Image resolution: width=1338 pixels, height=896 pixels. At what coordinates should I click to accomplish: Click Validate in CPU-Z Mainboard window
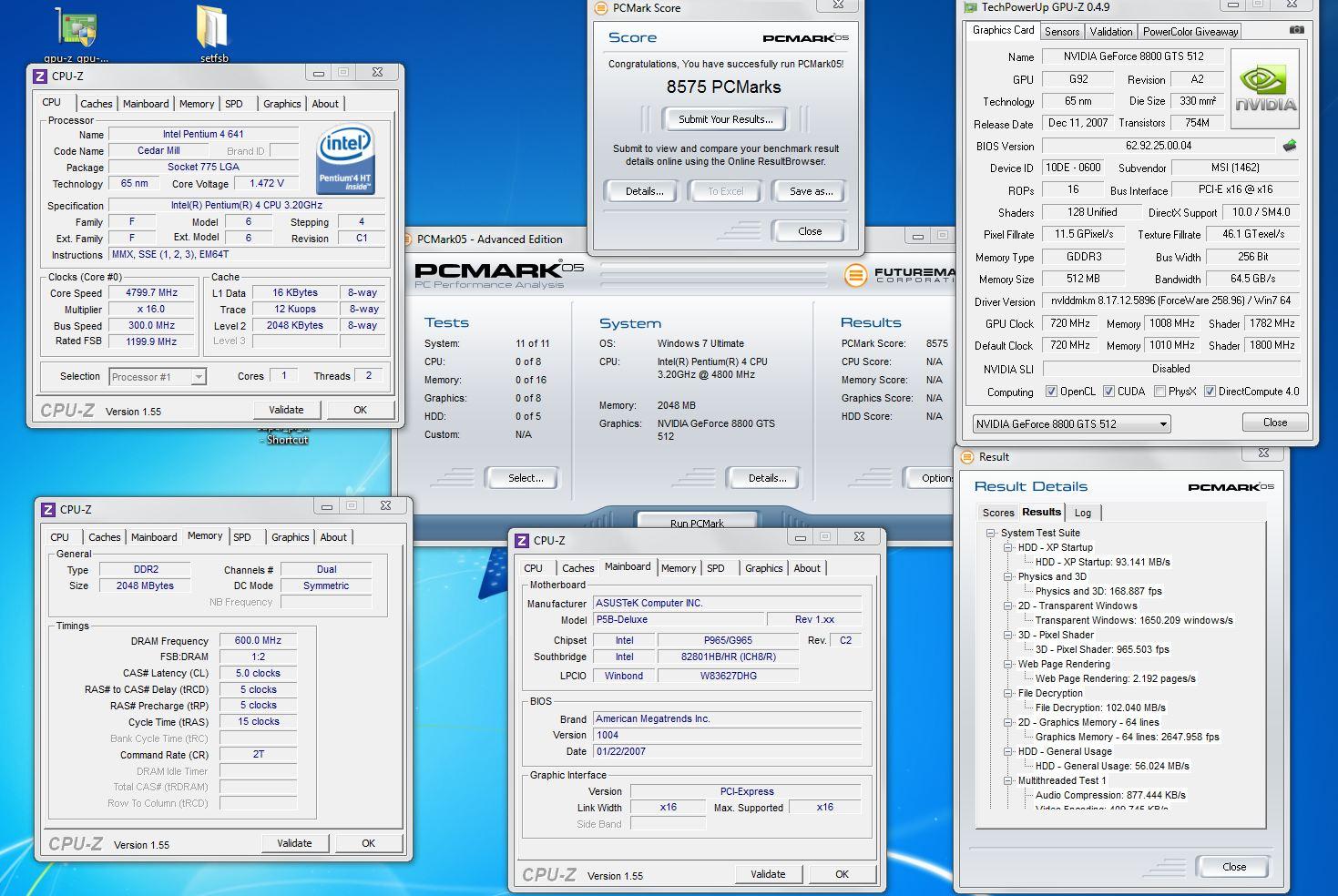(x=768, y=874)
